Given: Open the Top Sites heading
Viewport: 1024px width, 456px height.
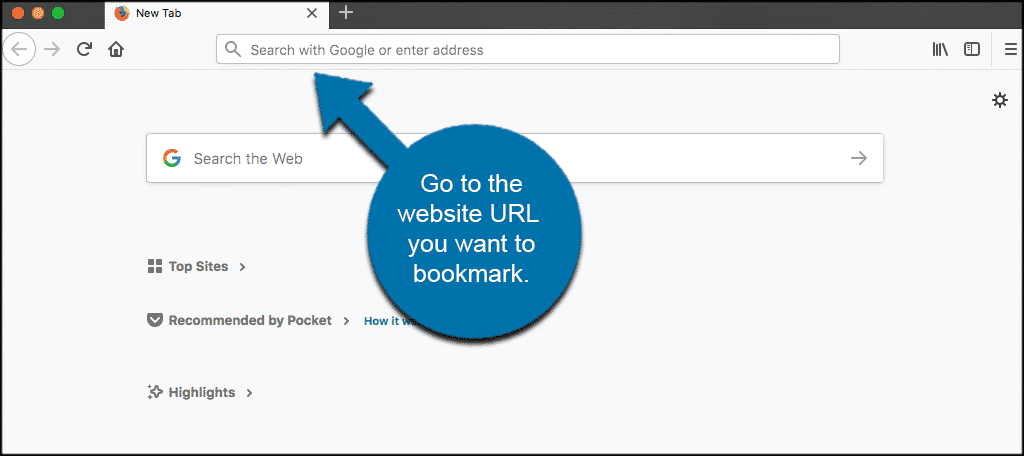Looking at the screenshot, I should (x=199, y=267).
